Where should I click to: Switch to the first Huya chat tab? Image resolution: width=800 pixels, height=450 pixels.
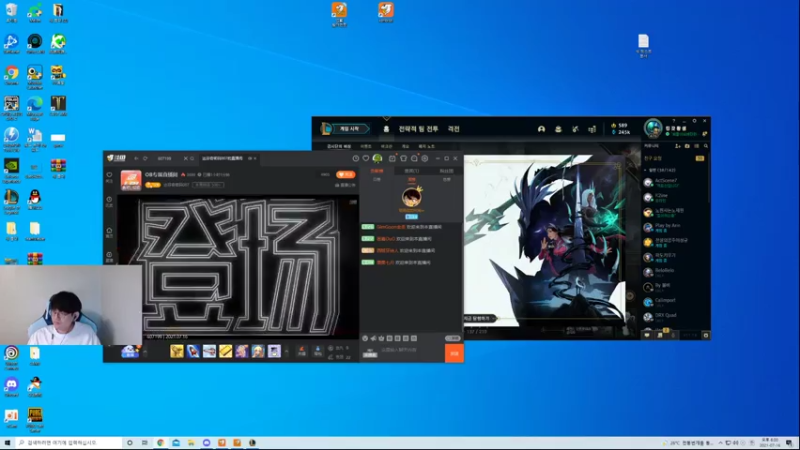377,171
